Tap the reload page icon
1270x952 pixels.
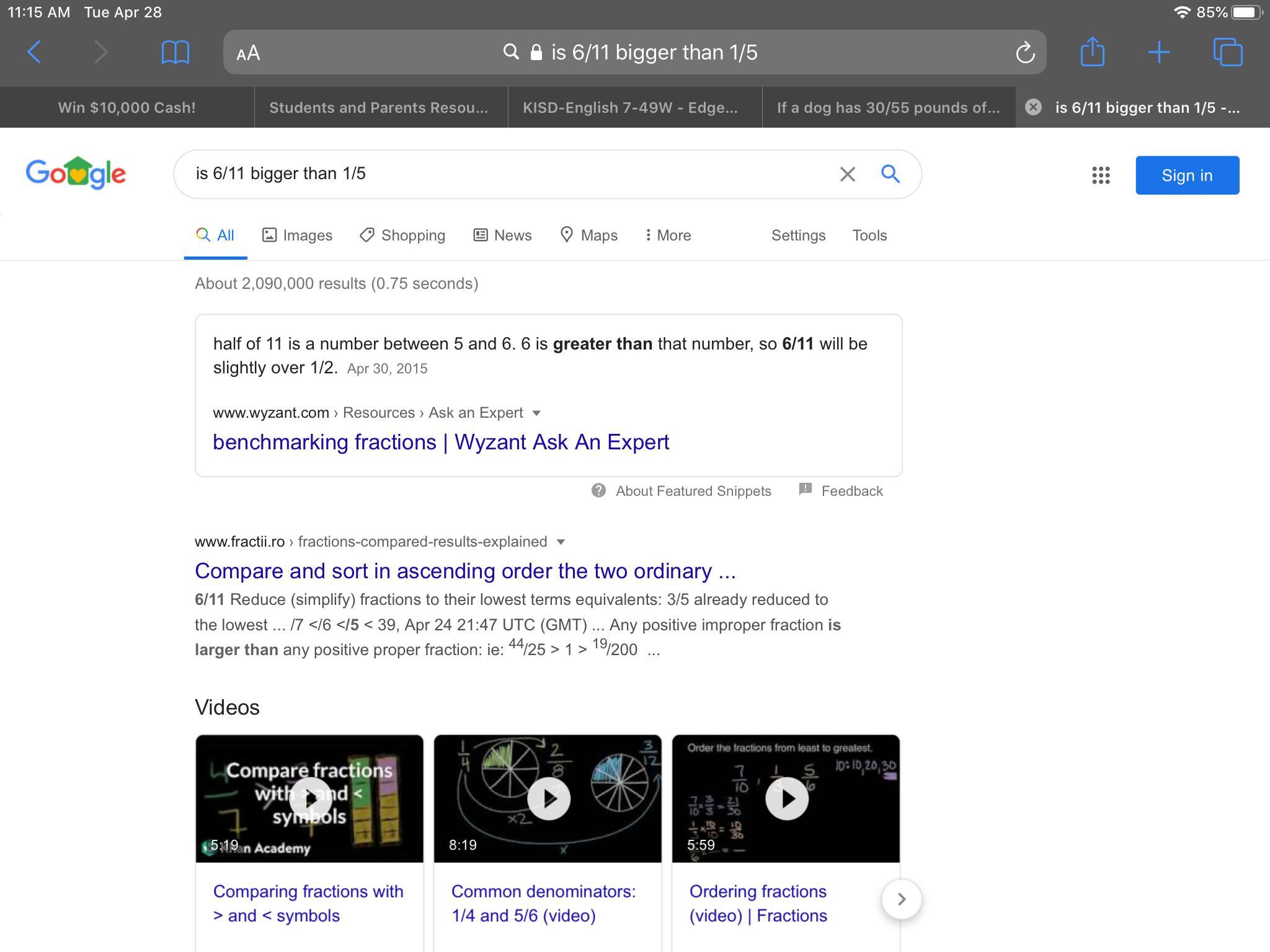click(x=1024, y=53)
